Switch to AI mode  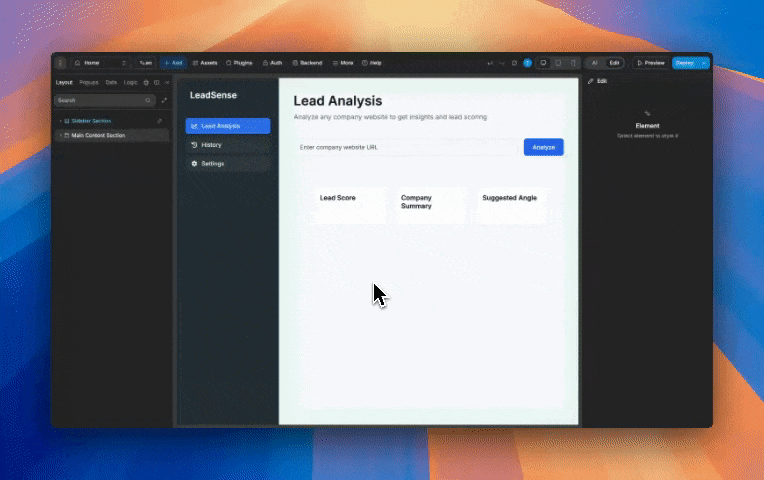[594, 63]
